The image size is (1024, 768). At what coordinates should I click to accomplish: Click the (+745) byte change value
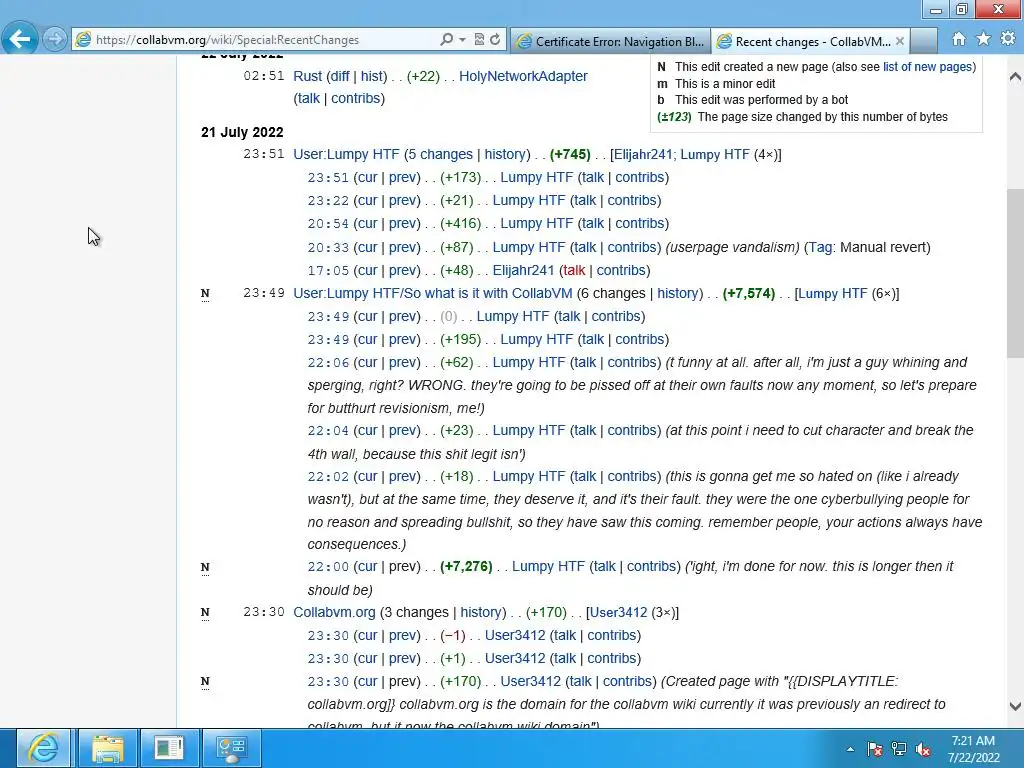570,154
